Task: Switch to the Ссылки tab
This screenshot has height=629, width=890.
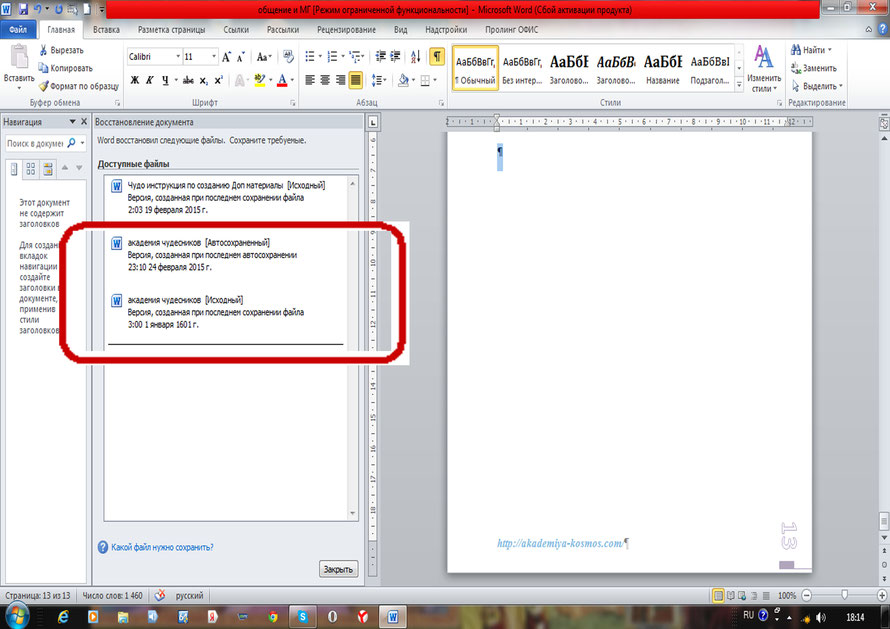Action: pyautogui.click(x=236, y=30)
